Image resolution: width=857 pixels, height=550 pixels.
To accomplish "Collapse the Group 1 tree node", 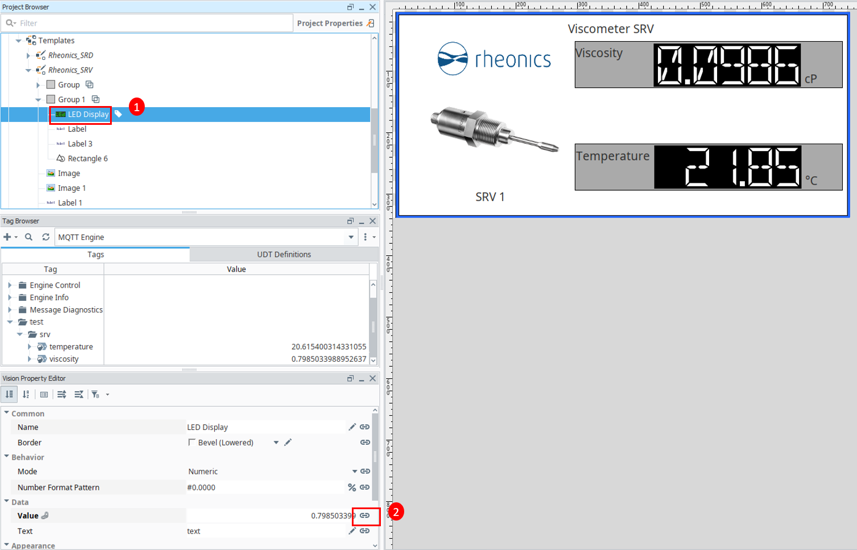I will tap(38, 100).
